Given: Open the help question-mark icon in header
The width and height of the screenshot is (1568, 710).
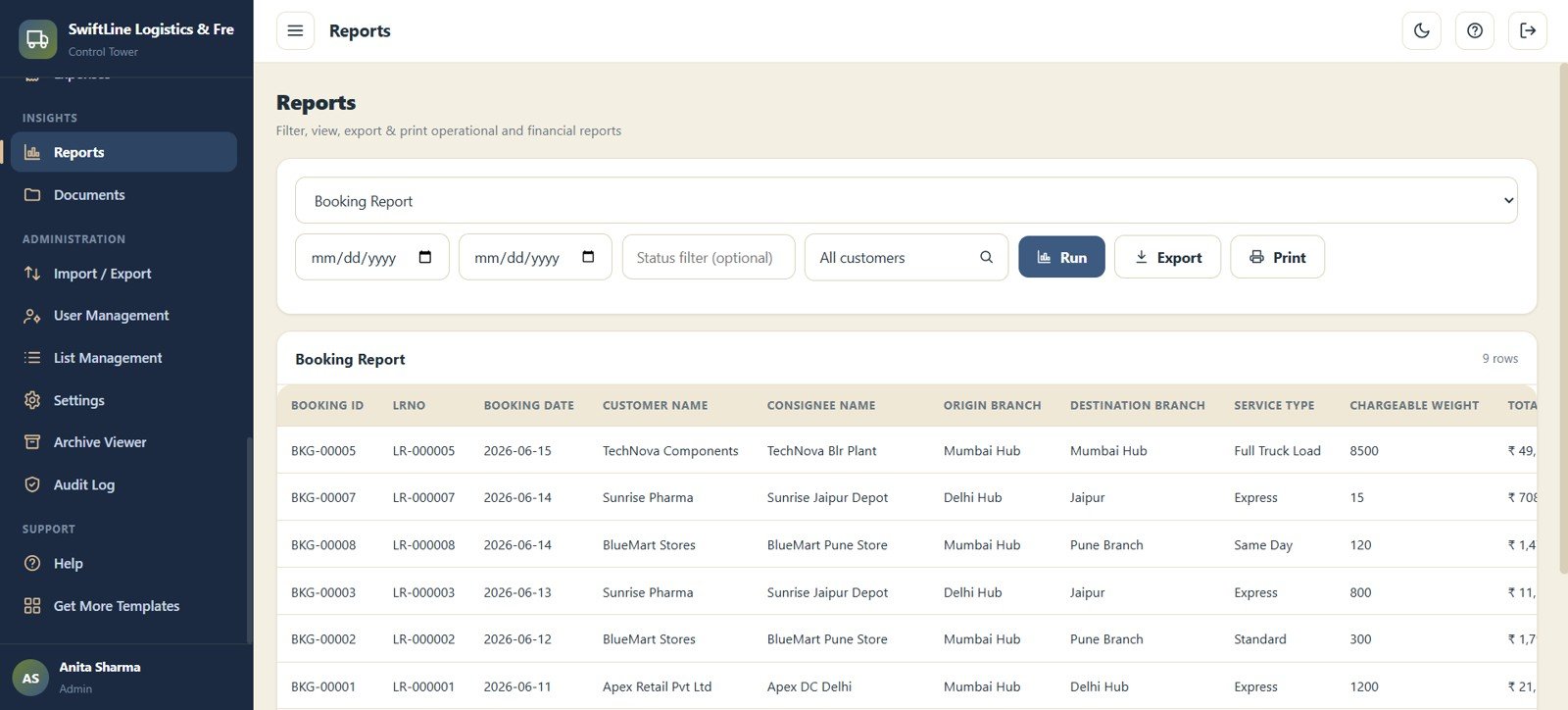Looking at the screenshot, I should point(1475,30).
